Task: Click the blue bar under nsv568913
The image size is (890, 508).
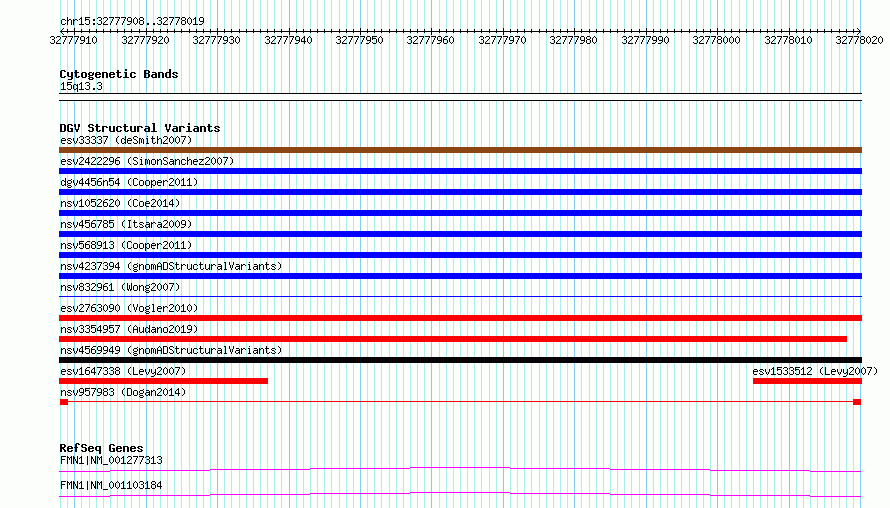Action: point(460,255)
